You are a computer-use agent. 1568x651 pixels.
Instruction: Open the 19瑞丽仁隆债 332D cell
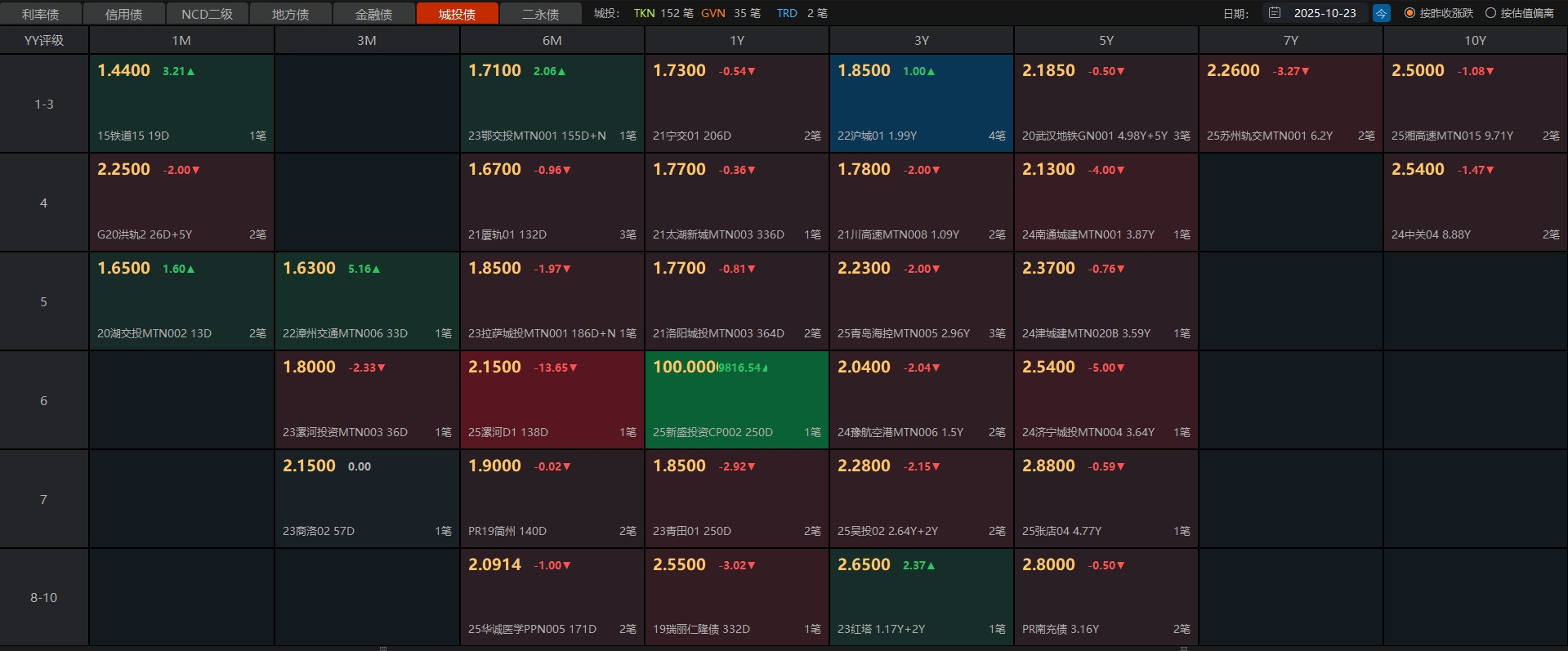(737, 597)
